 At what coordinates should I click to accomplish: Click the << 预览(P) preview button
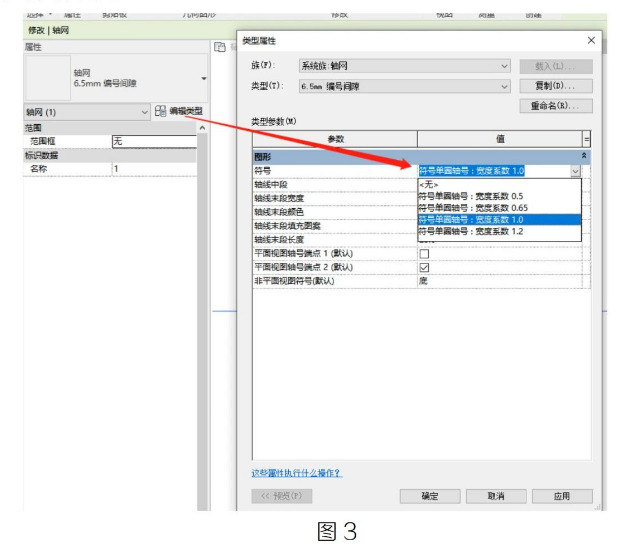click(x=282, y=496)
